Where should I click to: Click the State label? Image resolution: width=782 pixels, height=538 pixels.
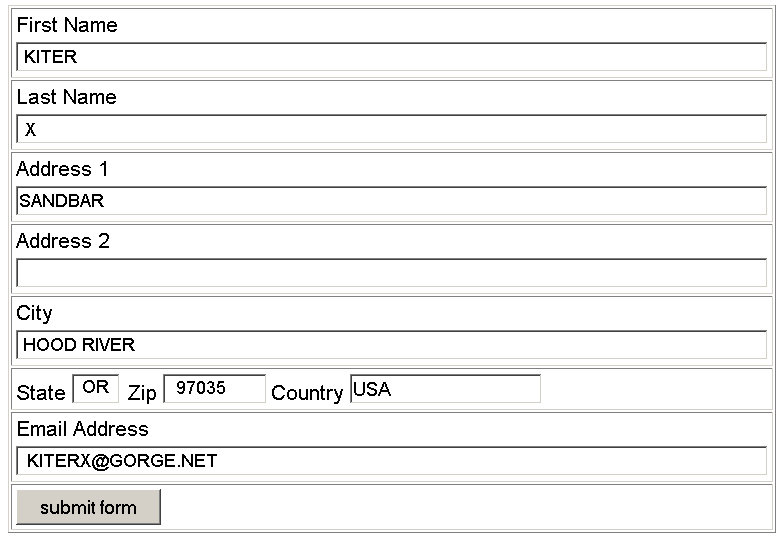[41, 393]
